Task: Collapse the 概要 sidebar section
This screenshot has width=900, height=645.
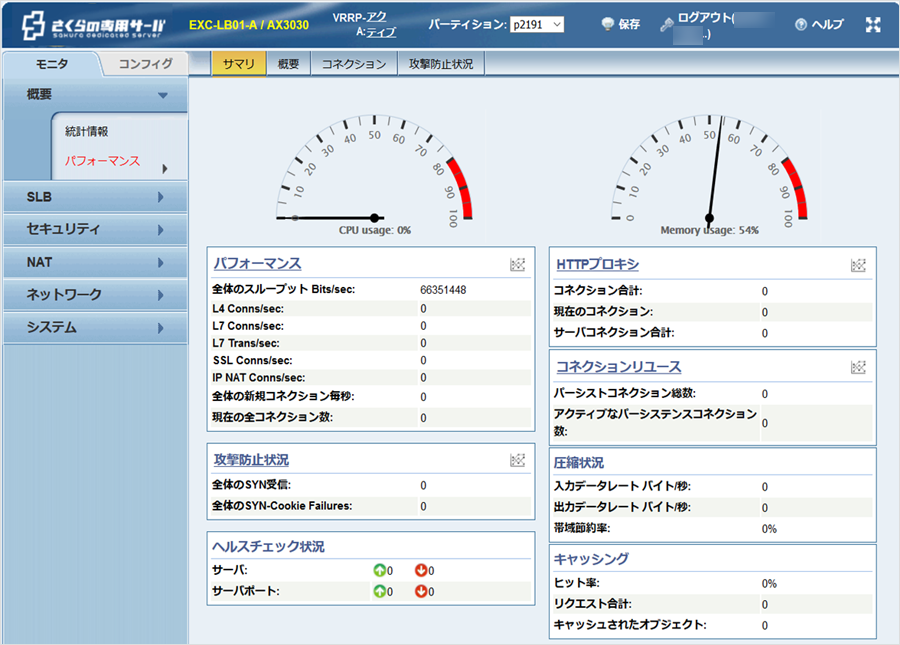Action: (162, 95)
